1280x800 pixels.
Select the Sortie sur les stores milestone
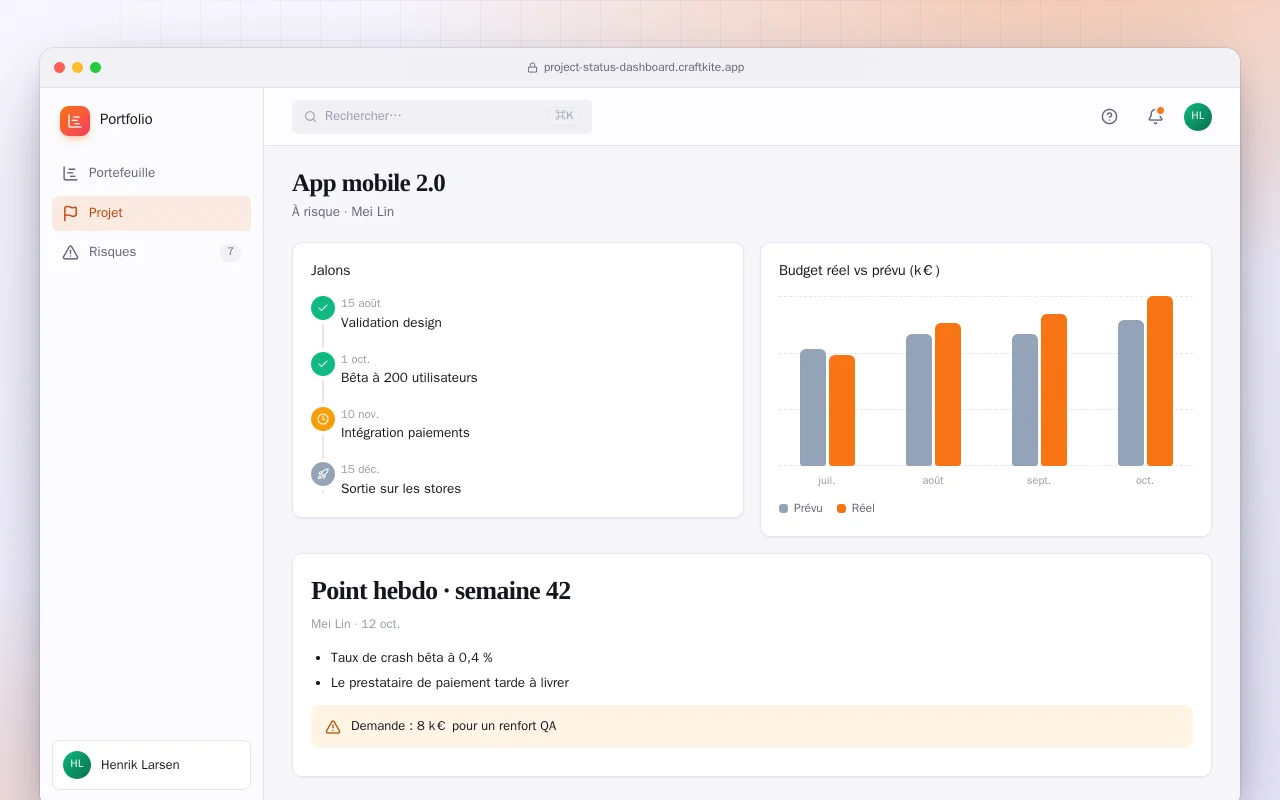401,489
